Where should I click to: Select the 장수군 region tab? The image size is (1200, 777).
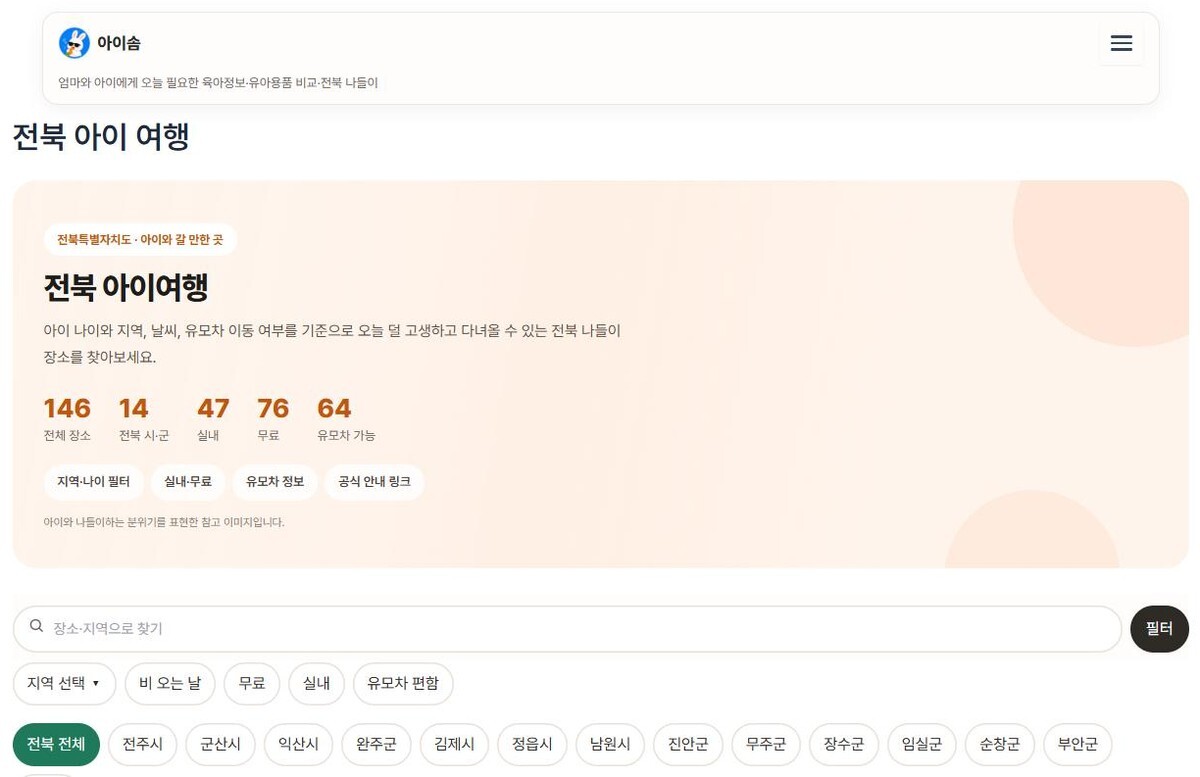[844, 745]
